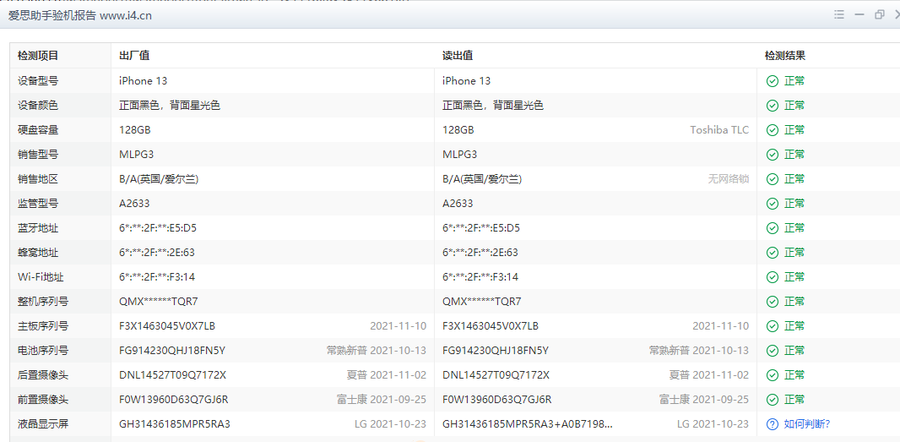Click the green check icon in 销售地区 row

pos(773,179)
